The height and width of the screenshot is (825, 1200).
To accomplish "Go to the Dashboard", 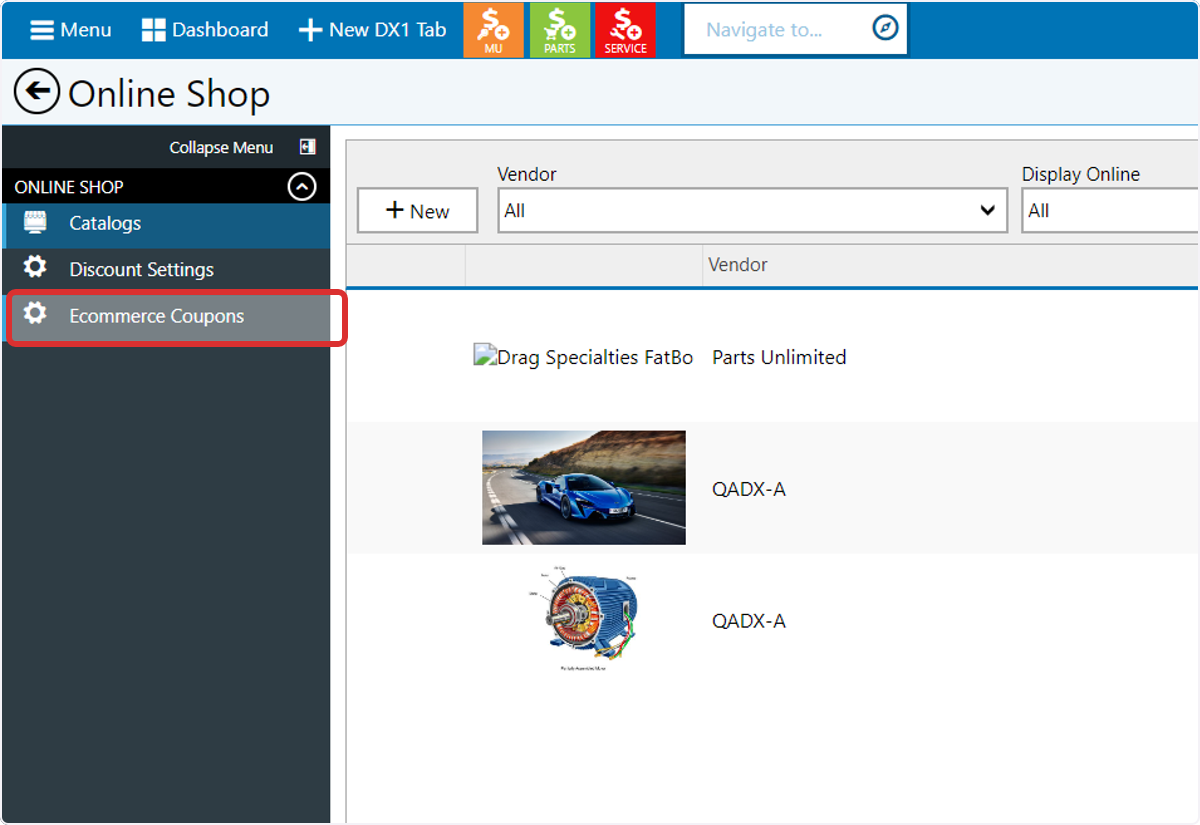I will (205, 30).
